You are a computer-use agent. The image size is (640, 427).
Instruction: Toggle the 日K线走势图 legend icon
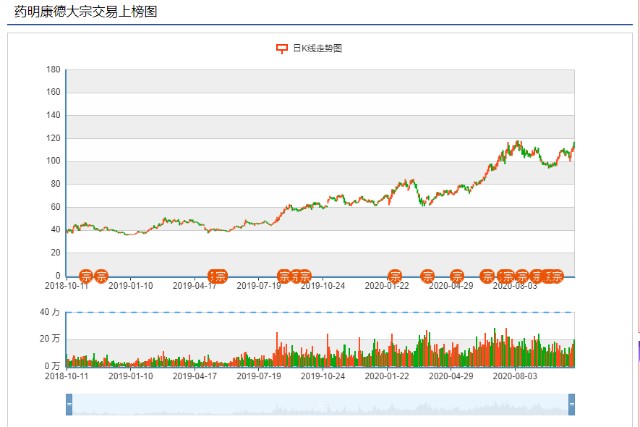pyautogui.click(x=282, y=49)
